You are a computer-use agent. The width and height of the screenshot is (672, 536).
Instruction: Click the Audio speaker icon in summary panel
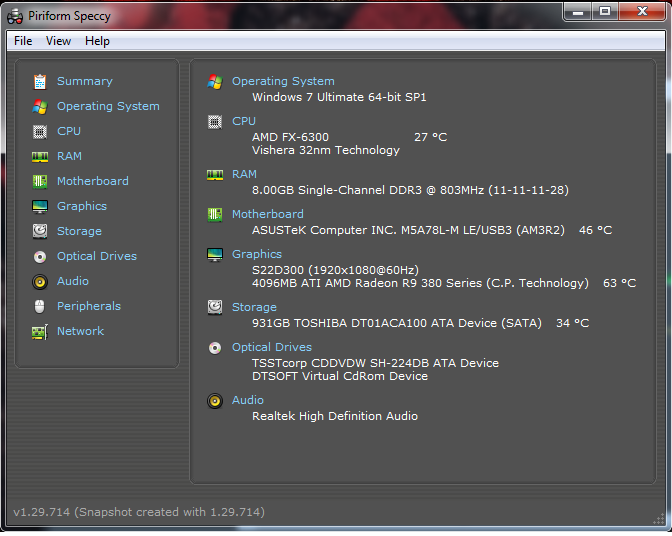point(215,401)
